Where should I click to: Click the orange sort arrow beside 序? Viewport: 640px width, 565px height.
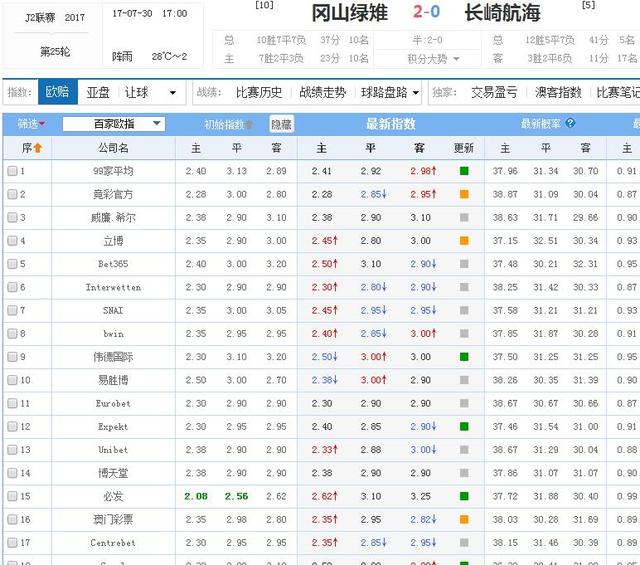(x=38, y=148)
